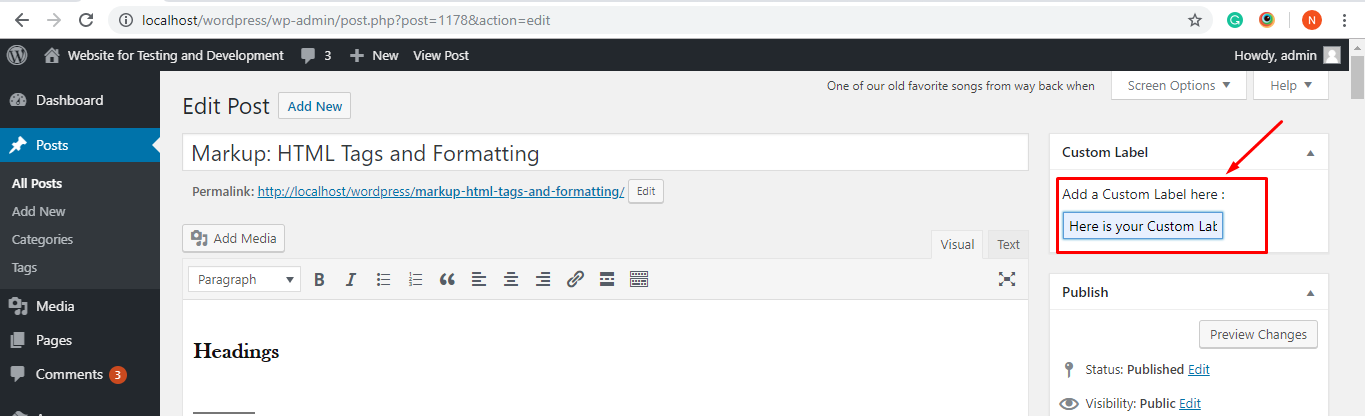Click the insert link icon
1365x416 pixels.
coord(575,280)
